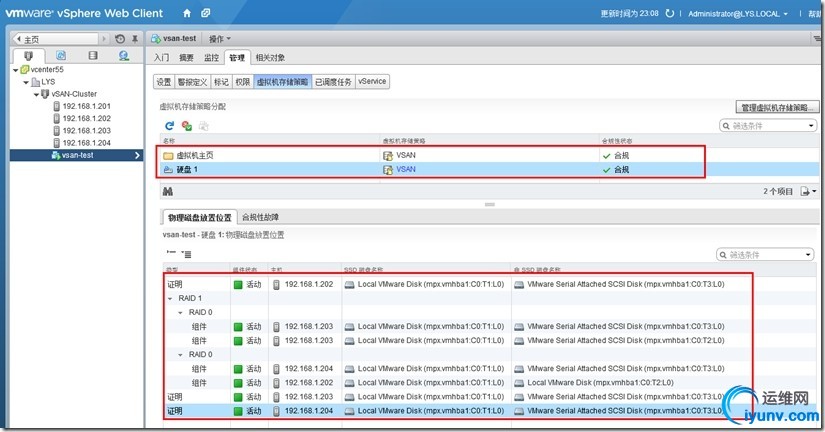Screen dimensions: 825x432
Task: Click the lower 筛选条件 filter field
Action: click(x=765, y=255)
